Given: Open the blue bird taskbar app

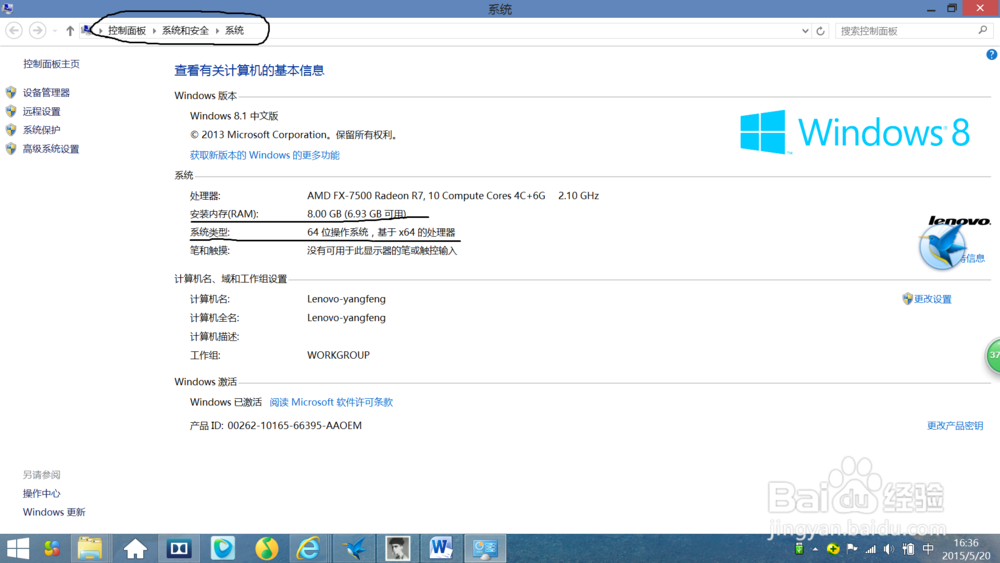Looking at the screenshot, I should (353, 548).
